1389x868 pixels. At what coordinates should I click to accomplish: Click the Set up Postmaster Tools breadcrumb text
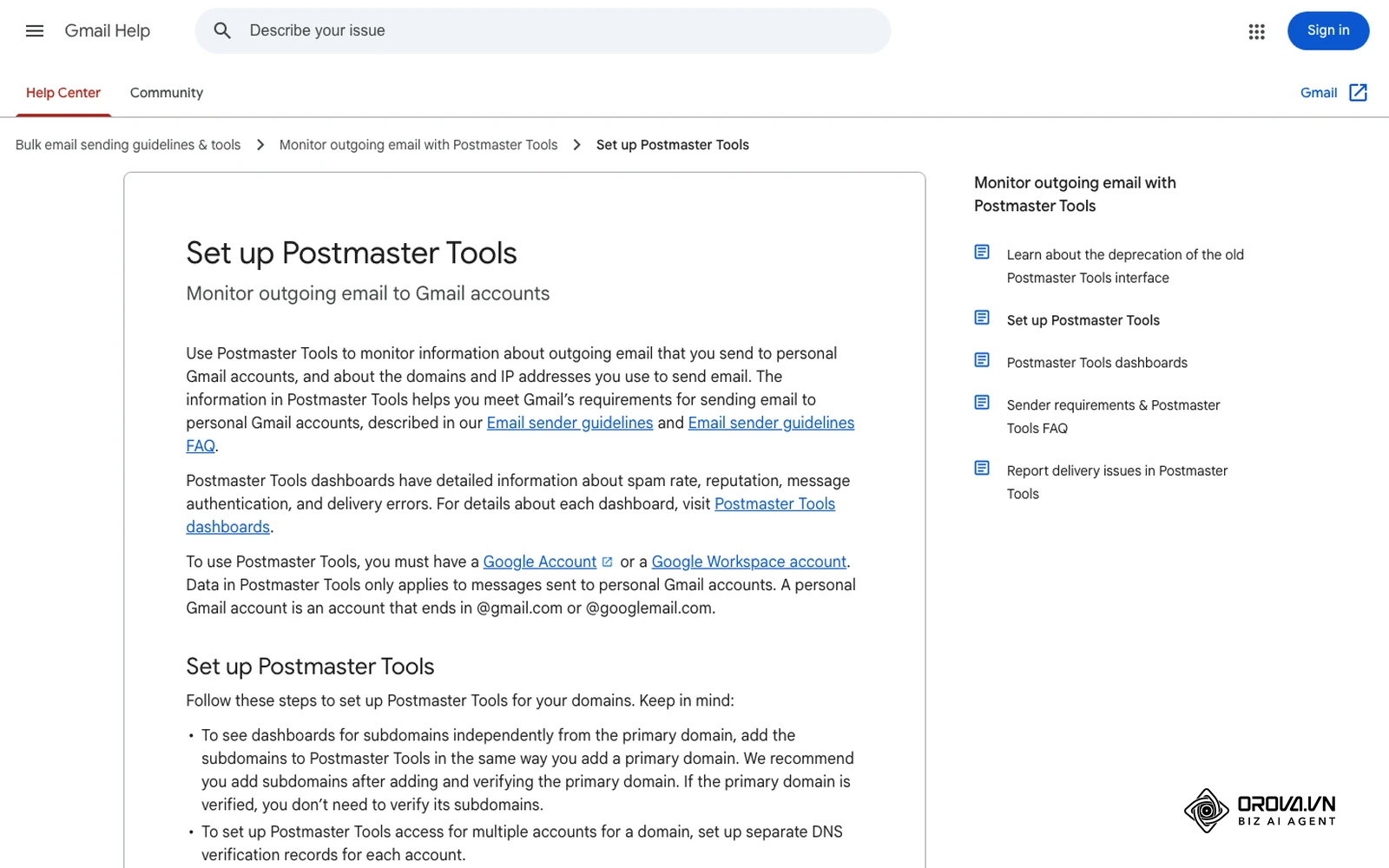672,145
